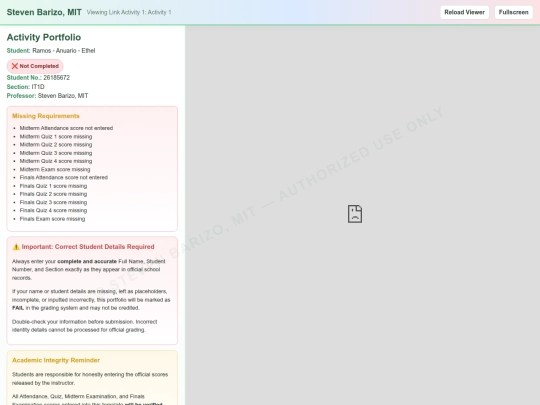Select 'Finals Quiz 1 score missing' item
The height and width of the screenshot is (405, 540).
[x=53, y=186]
